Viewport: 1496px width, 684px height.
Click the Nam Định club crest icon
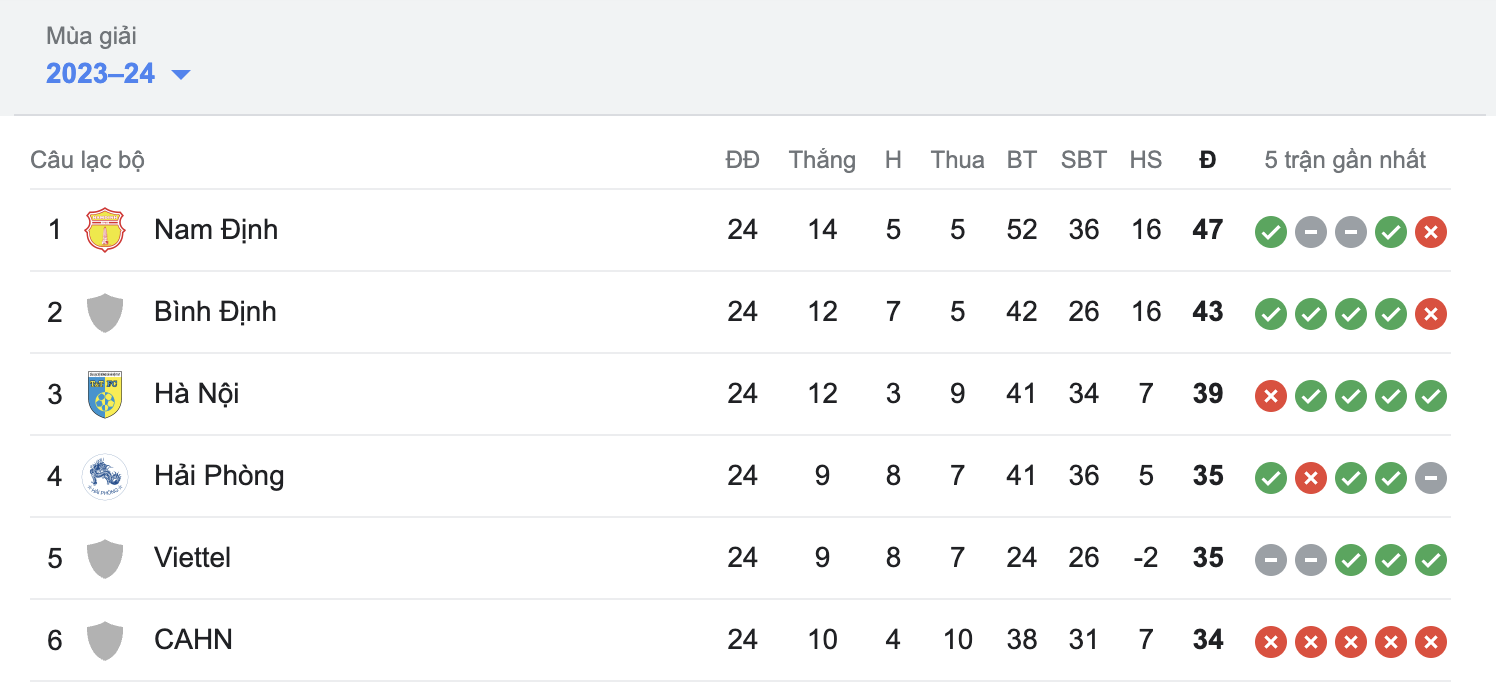coord(105,230)
